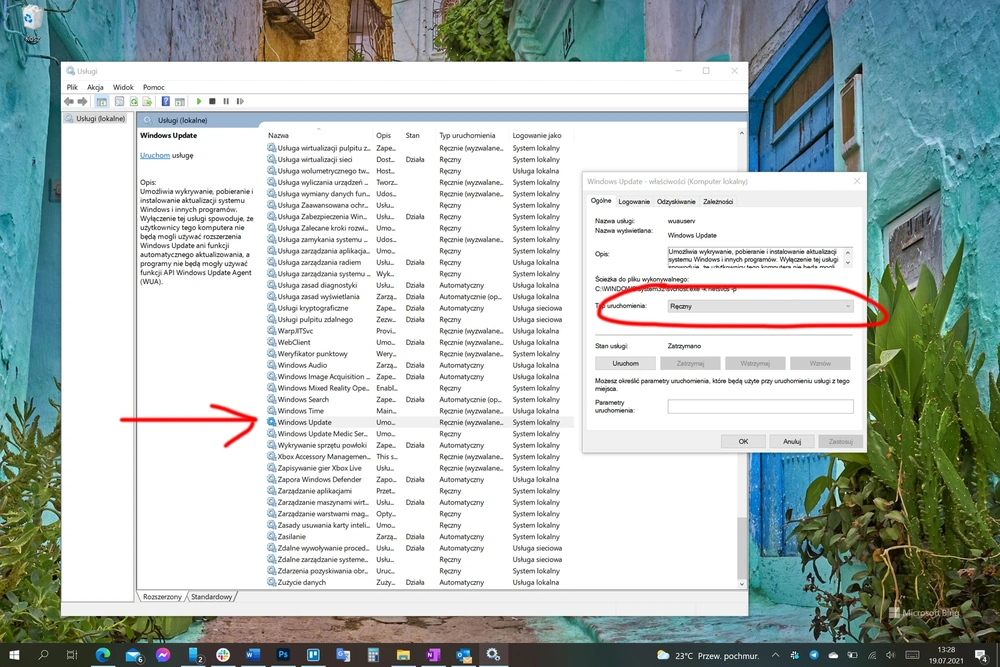Expand hidden system tray icons chevron
Screen dimensions: 1000x667
[x=776, y=655]
